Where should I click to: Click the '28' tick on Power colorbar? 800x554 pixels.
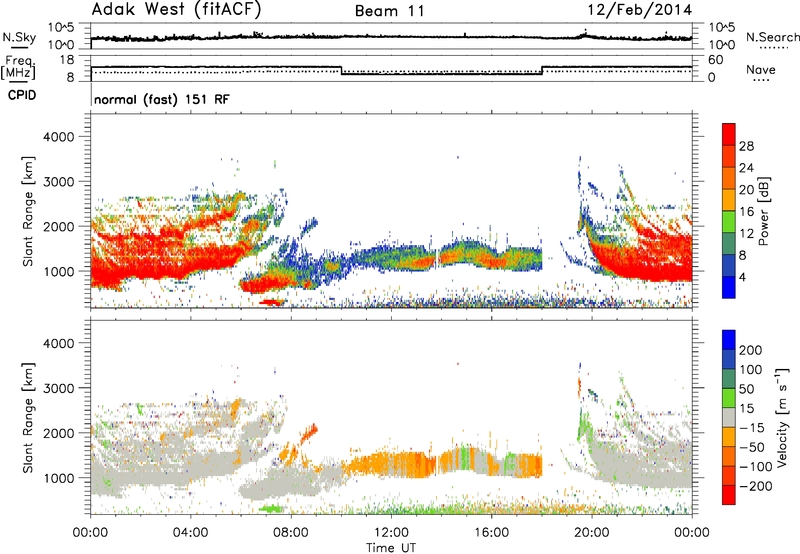click(746, 146)
